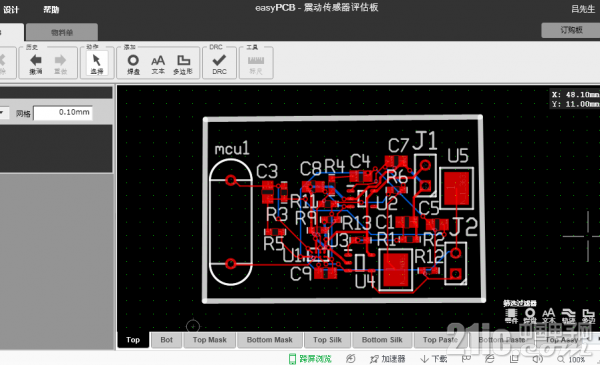Click the leaf-shaped icon beside 跨屏浏览
This screenshot has height=365, width=600.
tap(351, 359)
